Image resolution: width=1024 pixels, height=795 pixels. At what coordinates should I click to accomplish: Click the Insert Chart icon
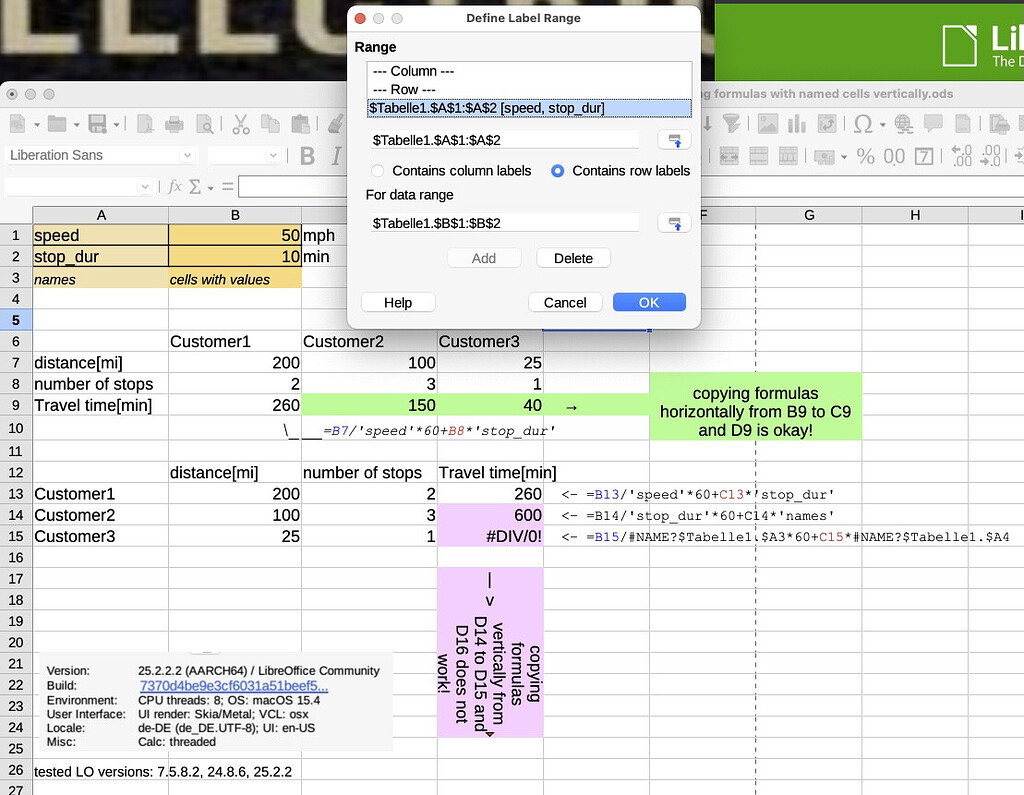point(797,124)
